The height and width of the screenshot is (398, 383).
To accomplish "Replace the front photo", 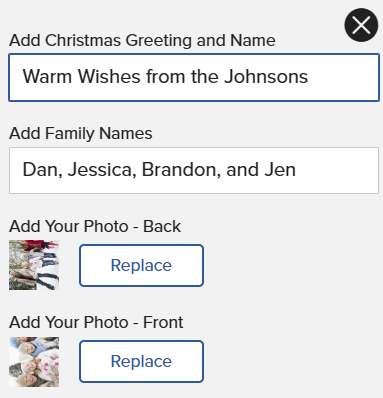I will (141, 361).
